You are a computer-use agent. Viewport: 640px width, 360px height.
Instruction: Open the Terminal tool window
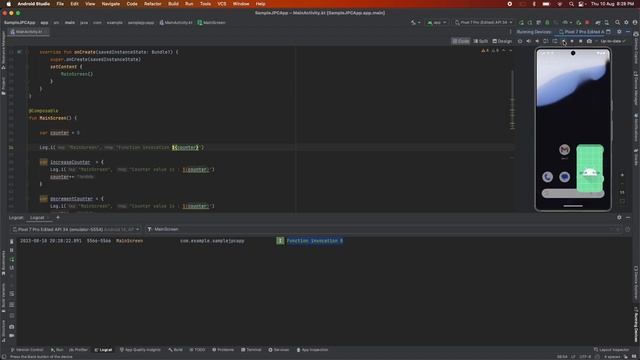[x=251, y=350]
